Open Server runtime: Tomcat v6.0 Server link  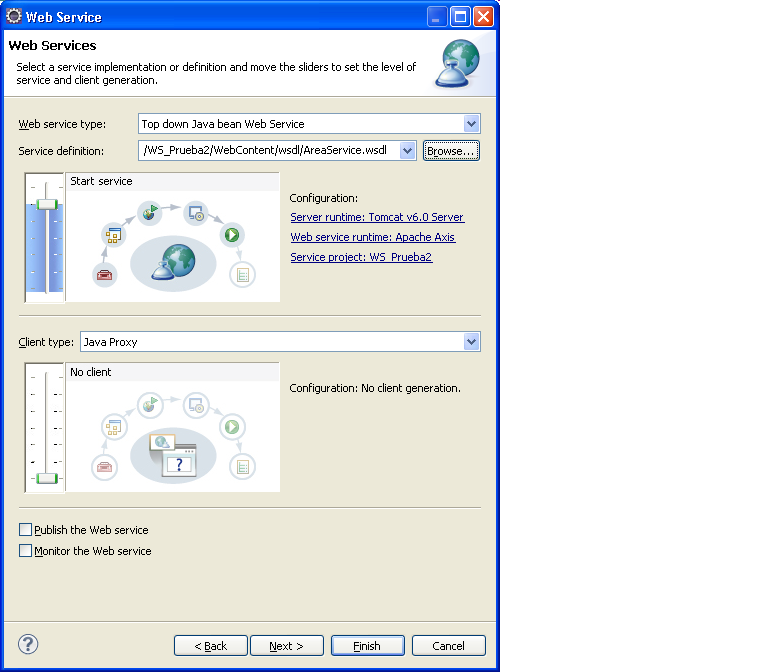click(377, 217)
